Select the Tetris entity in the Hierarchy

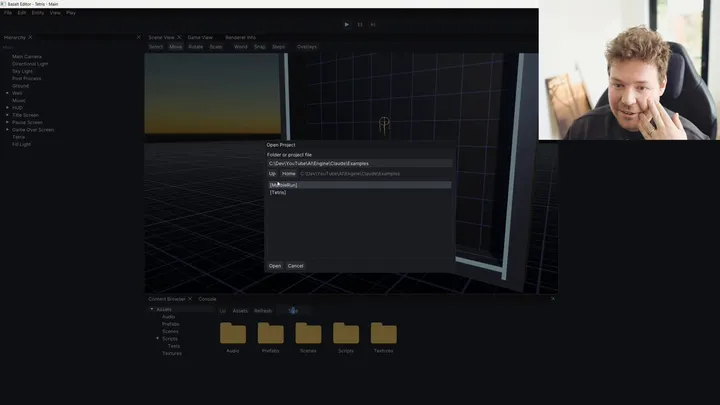point(18,137)
